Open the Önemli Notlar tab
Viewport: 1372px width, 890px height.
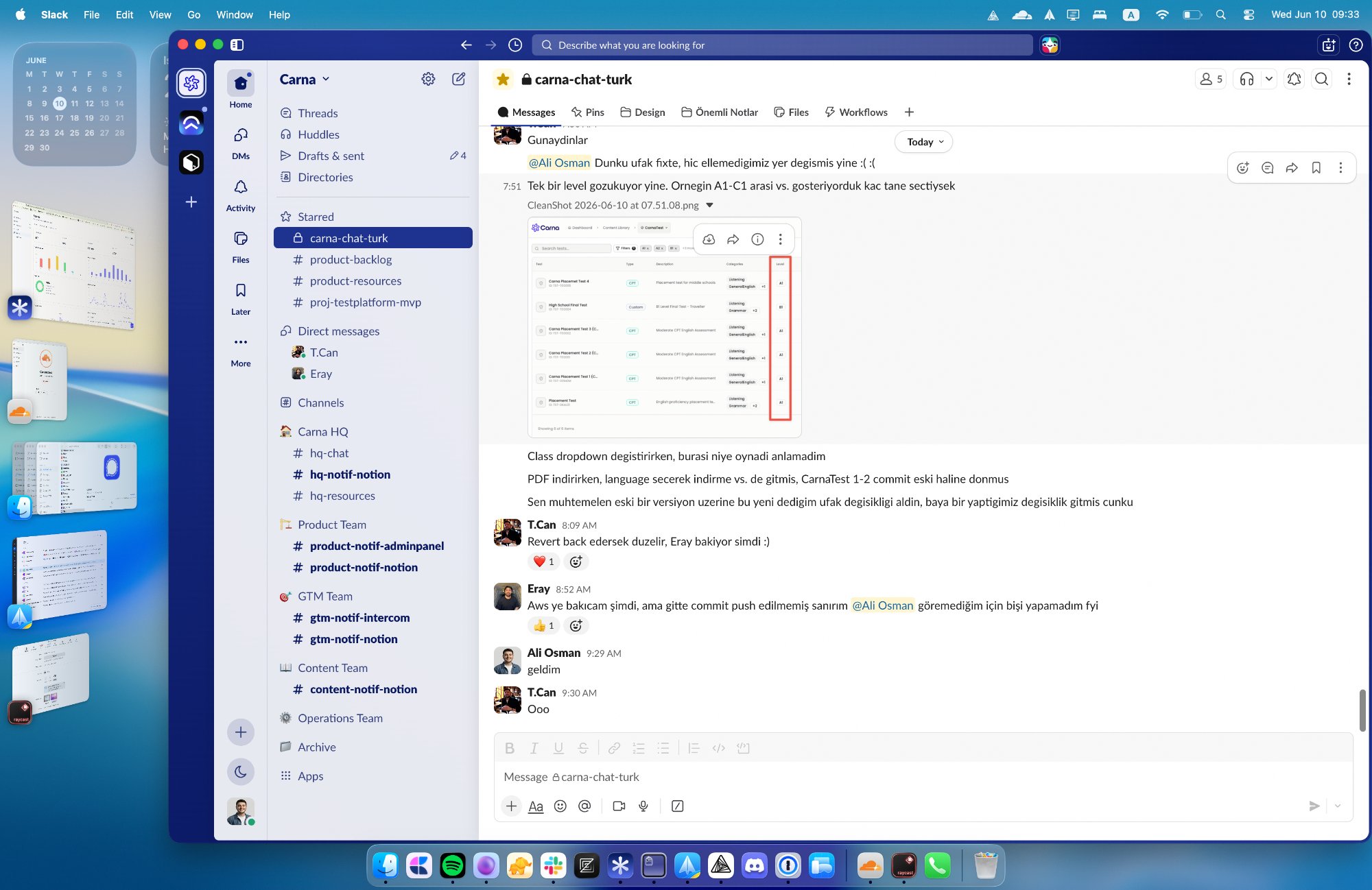720,112
